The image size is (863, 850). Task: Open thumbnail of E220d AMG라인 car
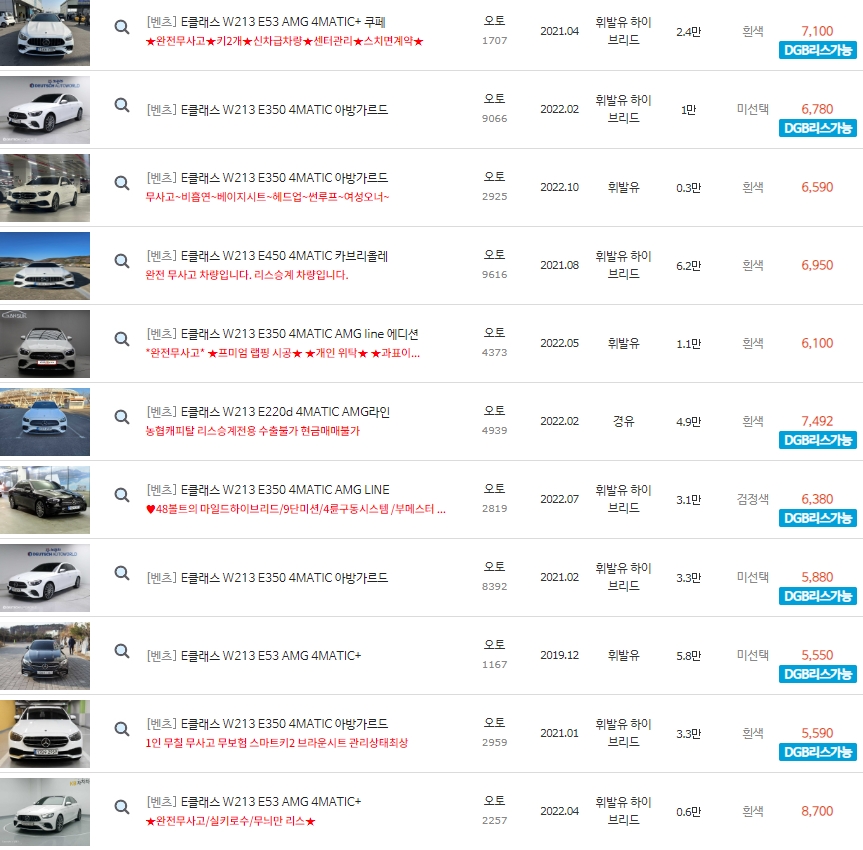click(45, 422)
